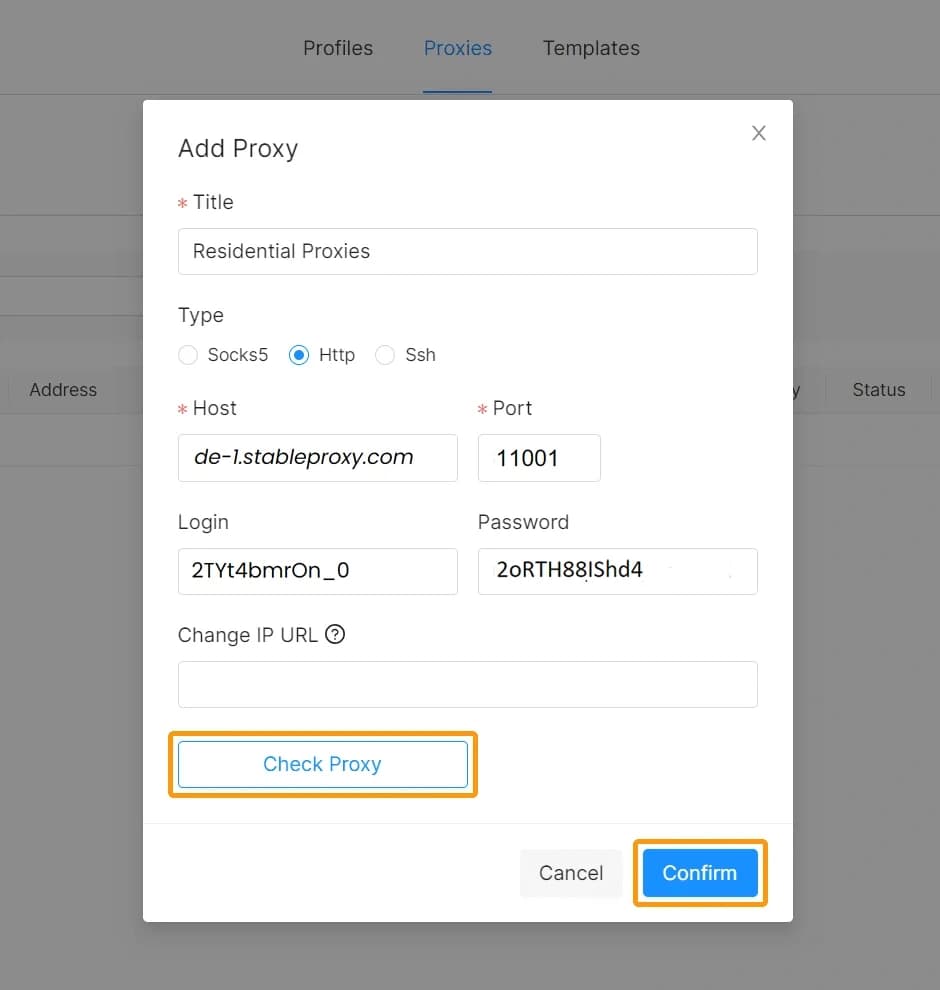The image size is (940, 990).
Task: Focus the empty Change IP URL field
Action: point(467,684)
